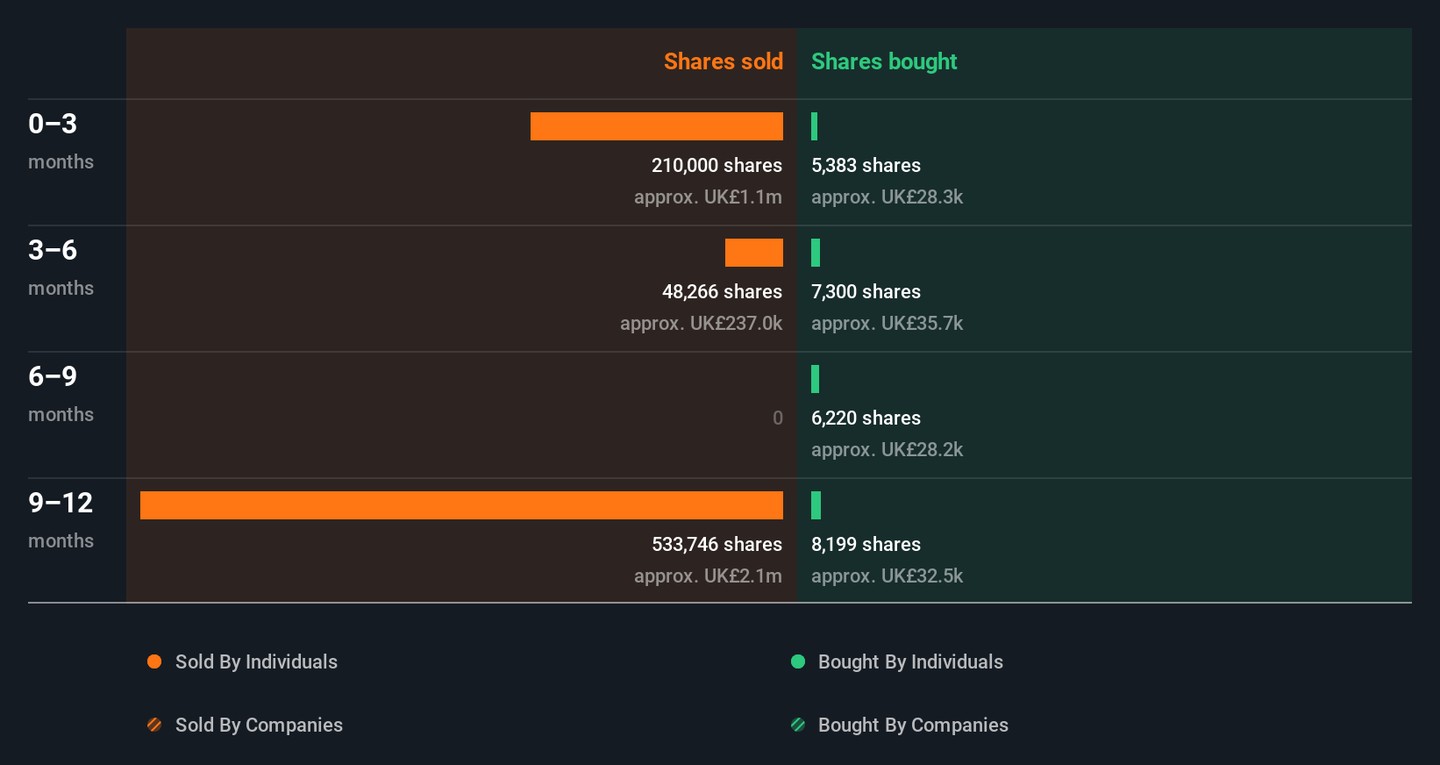Click the 0–3 months orange sold bar

656,127
